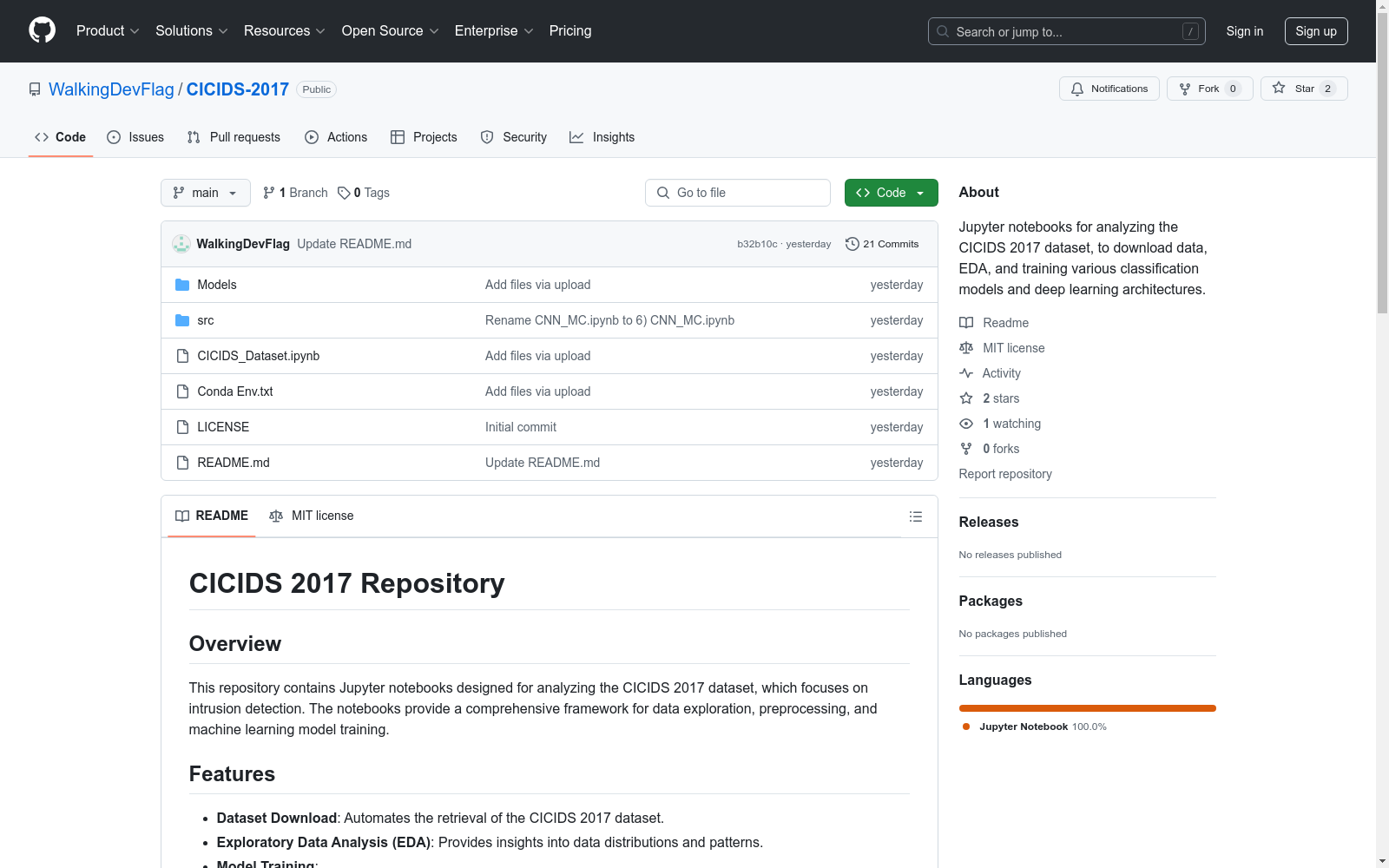The image size is (1389, 868).
Task: Click the Sign in link
Action: [1245, 31]
